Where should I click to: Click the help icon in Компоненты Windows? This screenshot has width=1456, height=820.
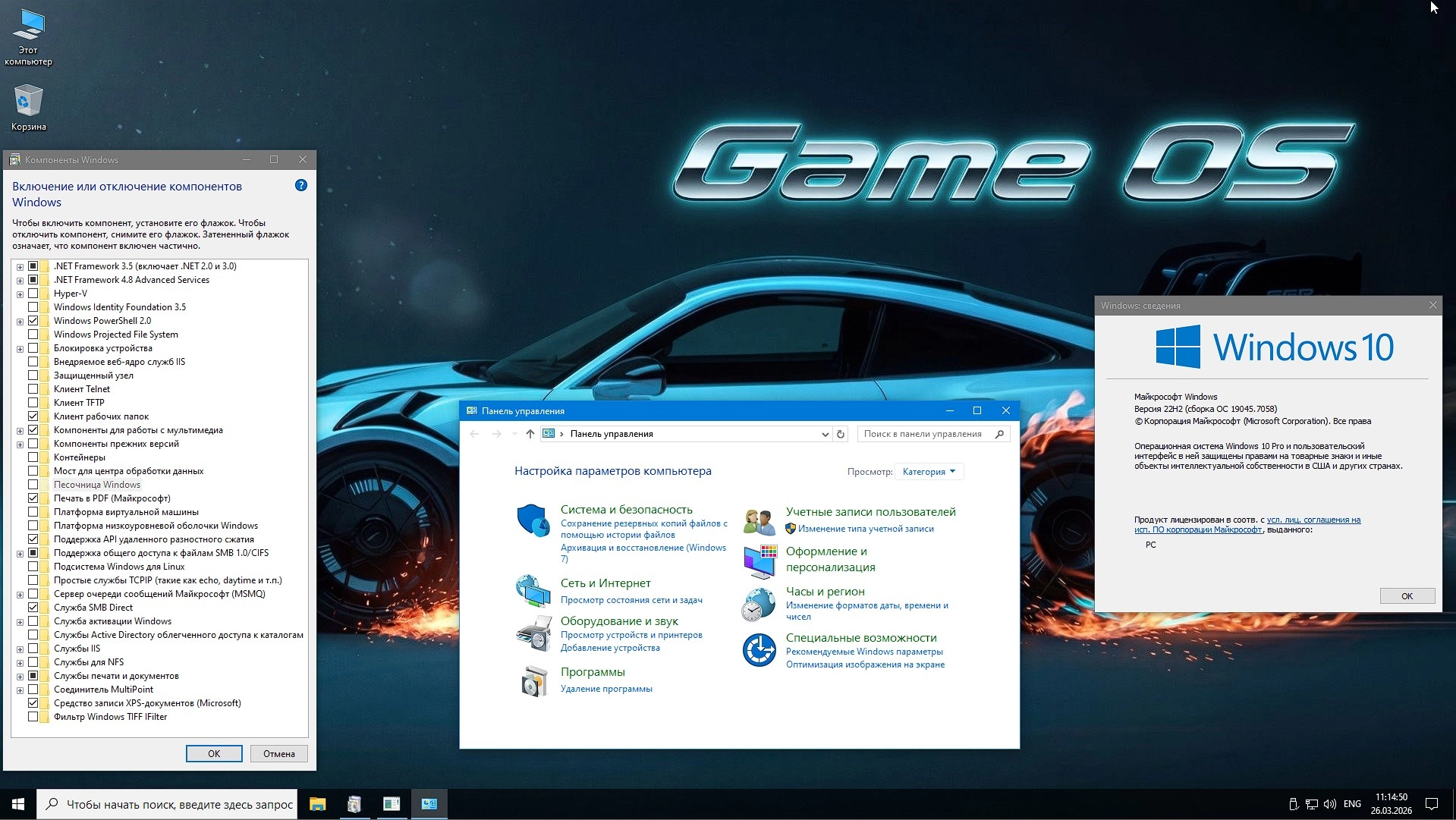(x=301, y=186)
